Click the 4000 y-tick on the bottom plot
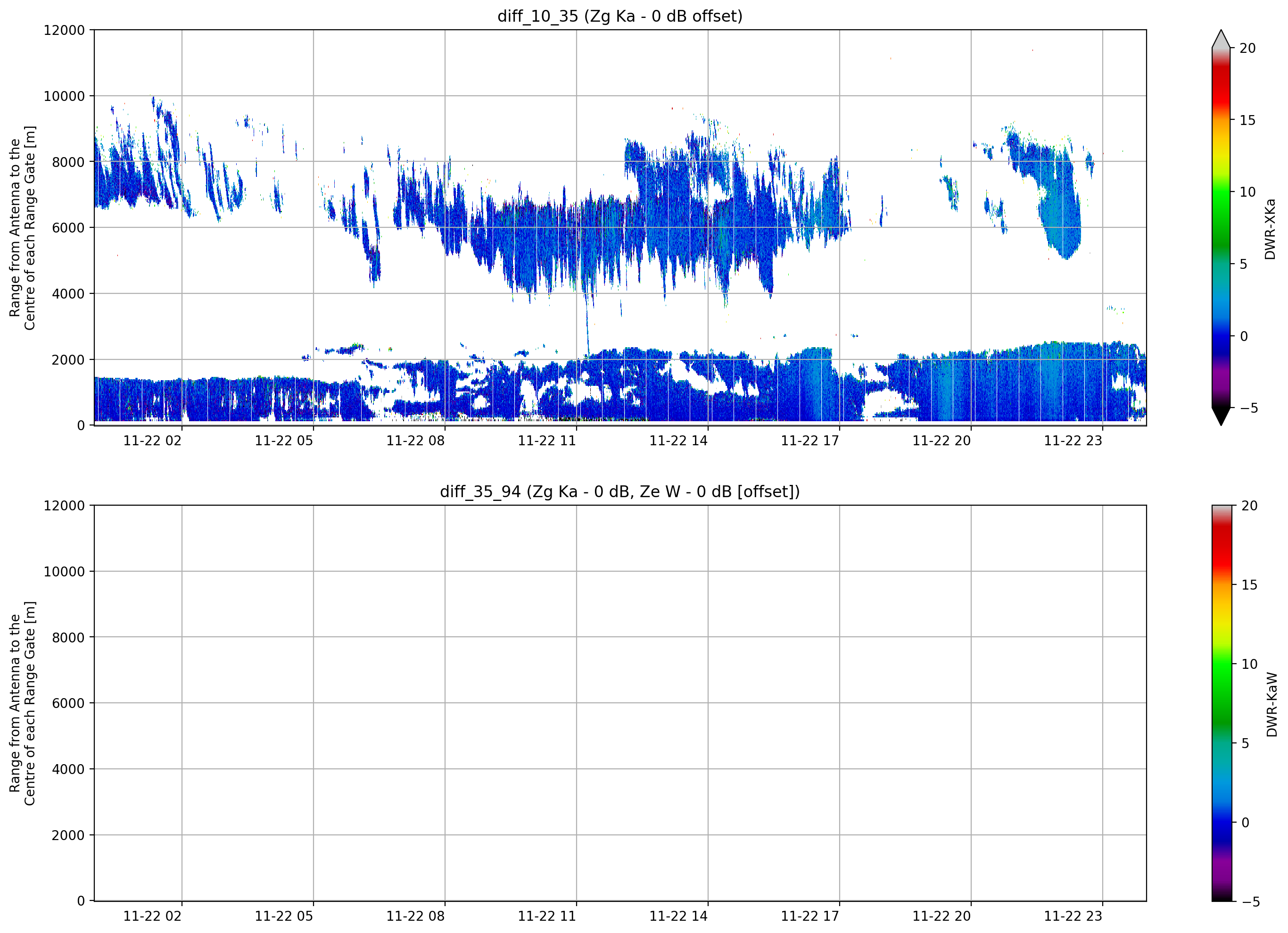Viewport: 1288px width, 933px height. point(68,769)
